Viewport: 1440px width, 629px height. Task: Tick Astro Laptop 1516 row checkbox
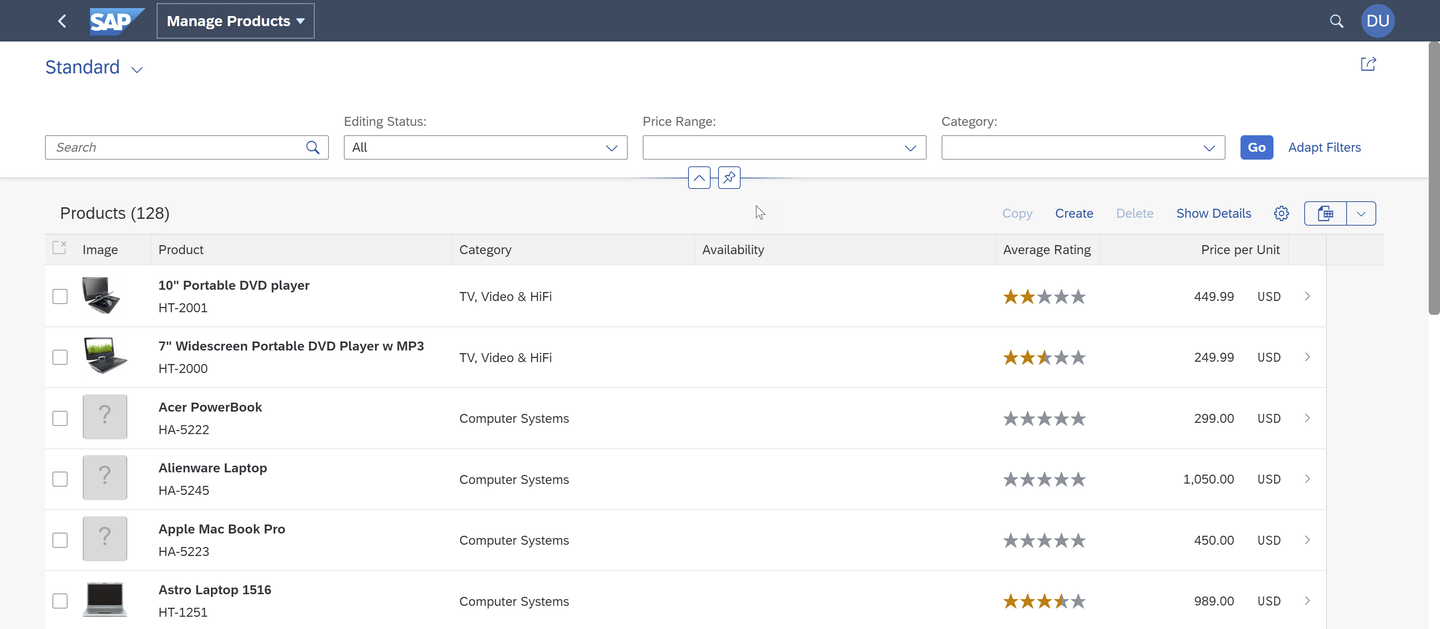click(x=60, y=601)
